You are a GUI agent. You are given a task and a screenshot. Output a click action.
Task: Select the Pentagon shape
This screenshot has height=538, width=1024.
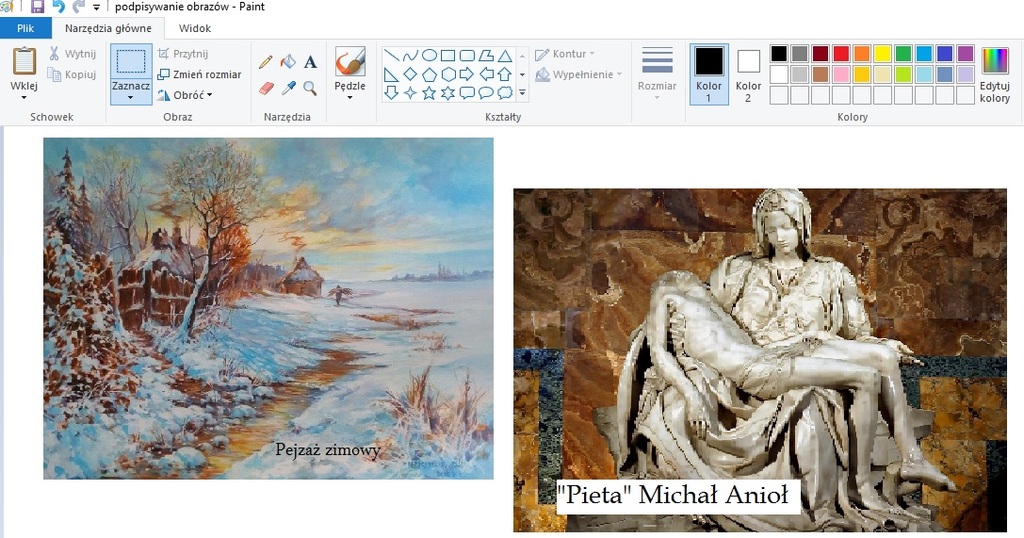coord(429,74)
